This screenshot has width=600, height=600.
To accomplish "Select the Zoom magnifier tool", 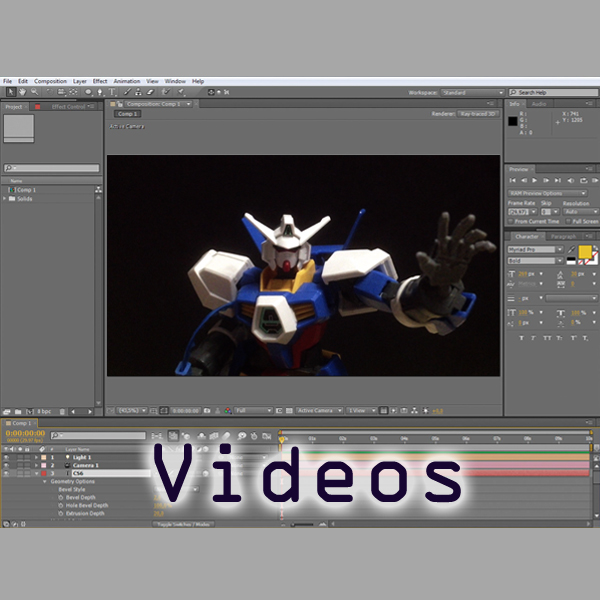I will (34, 92).
